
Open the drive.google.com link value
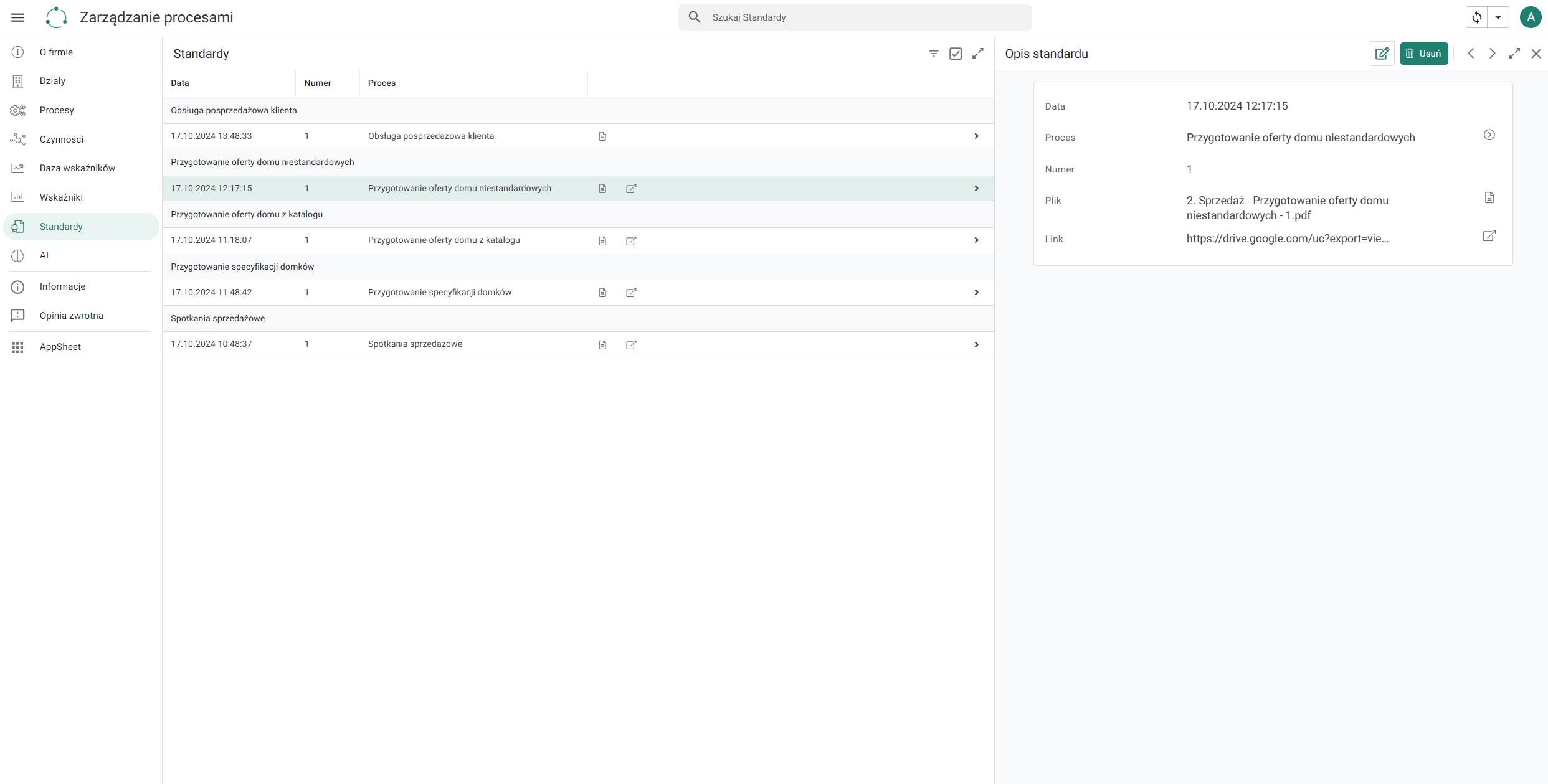[1287, 239]
